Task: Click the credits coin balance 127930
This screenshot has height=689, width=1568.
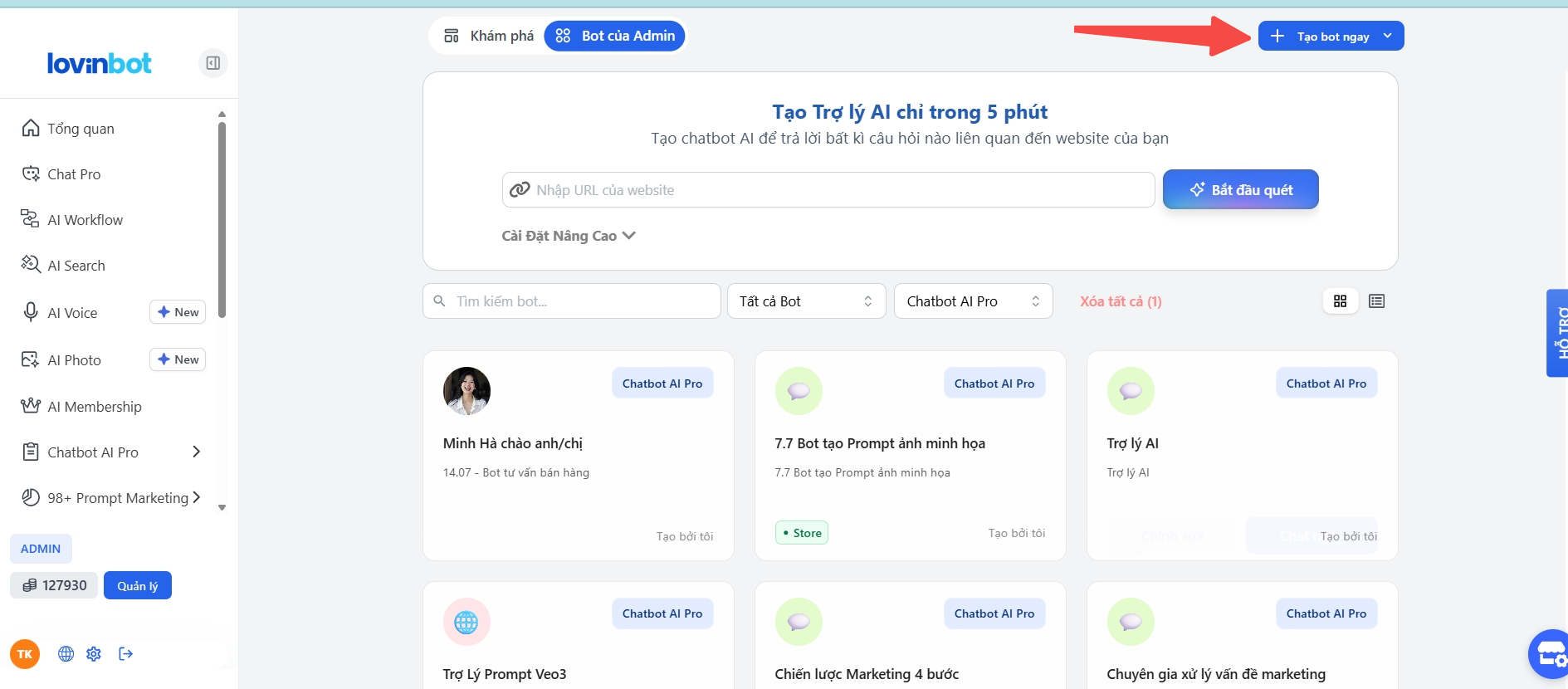Action: [55, 585]
